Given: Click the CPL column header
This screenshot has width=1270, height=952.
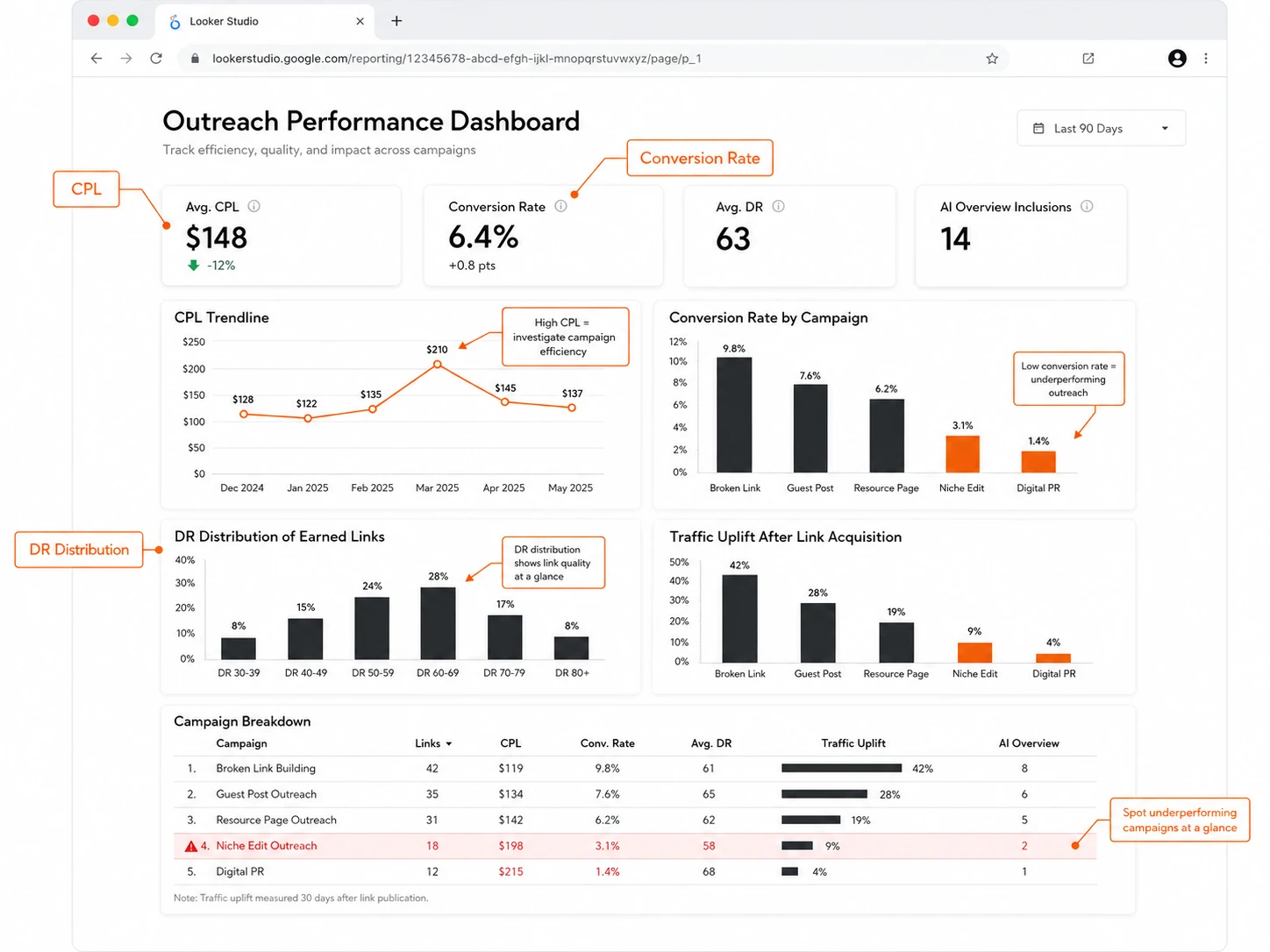Looking at the screenshot, I should point(510,743).
